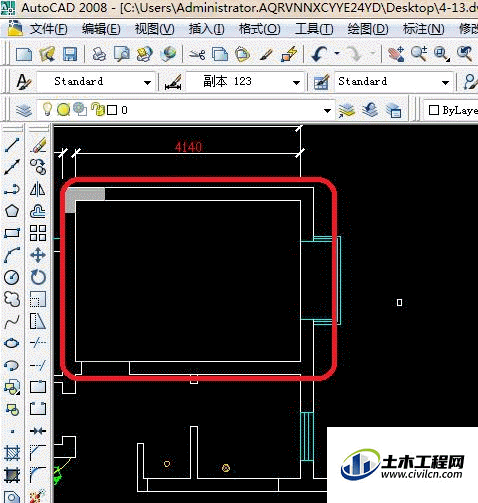Expand the Undo history dropdown arrow

coord(337,53)
